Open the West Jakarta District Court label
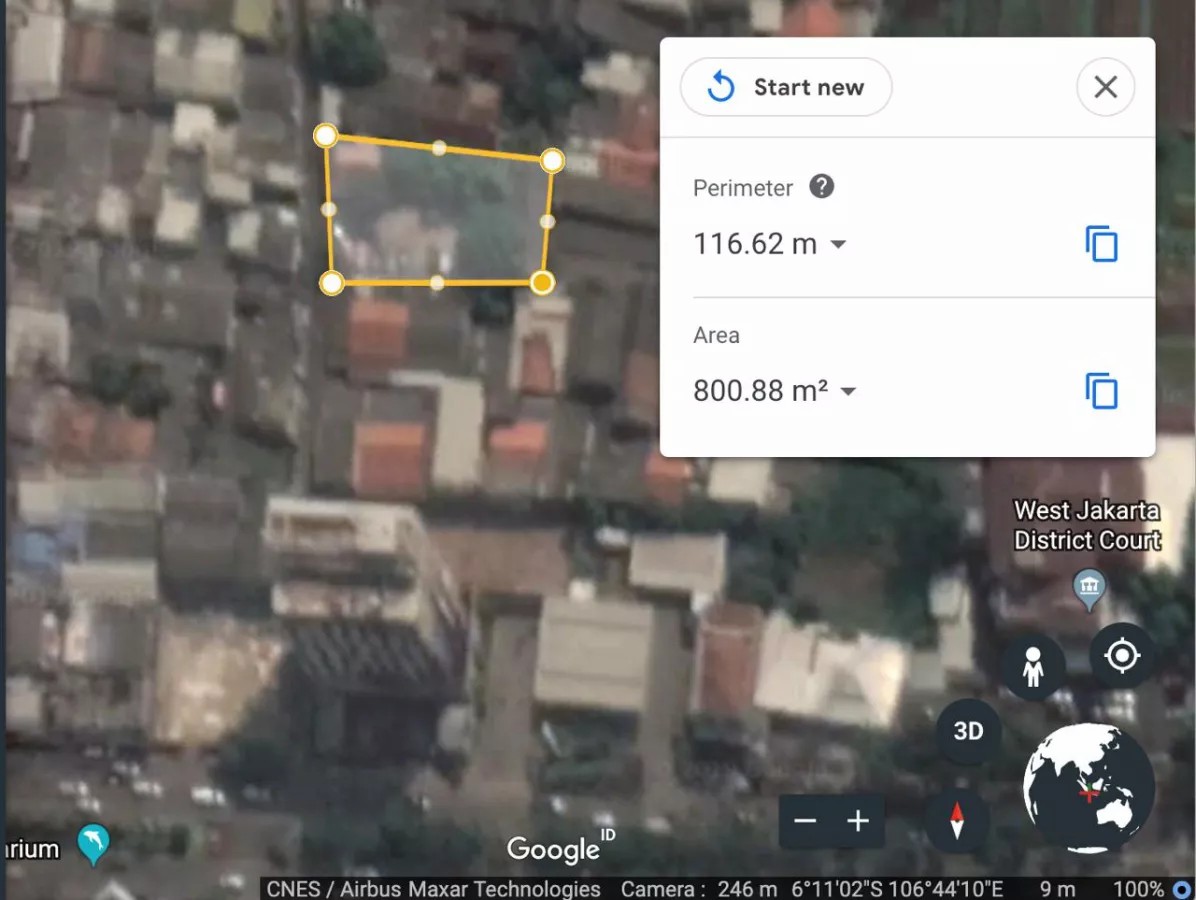The width and height of the screenshot is (1196, 900). pyautogui.click(x=1087, y=526)
